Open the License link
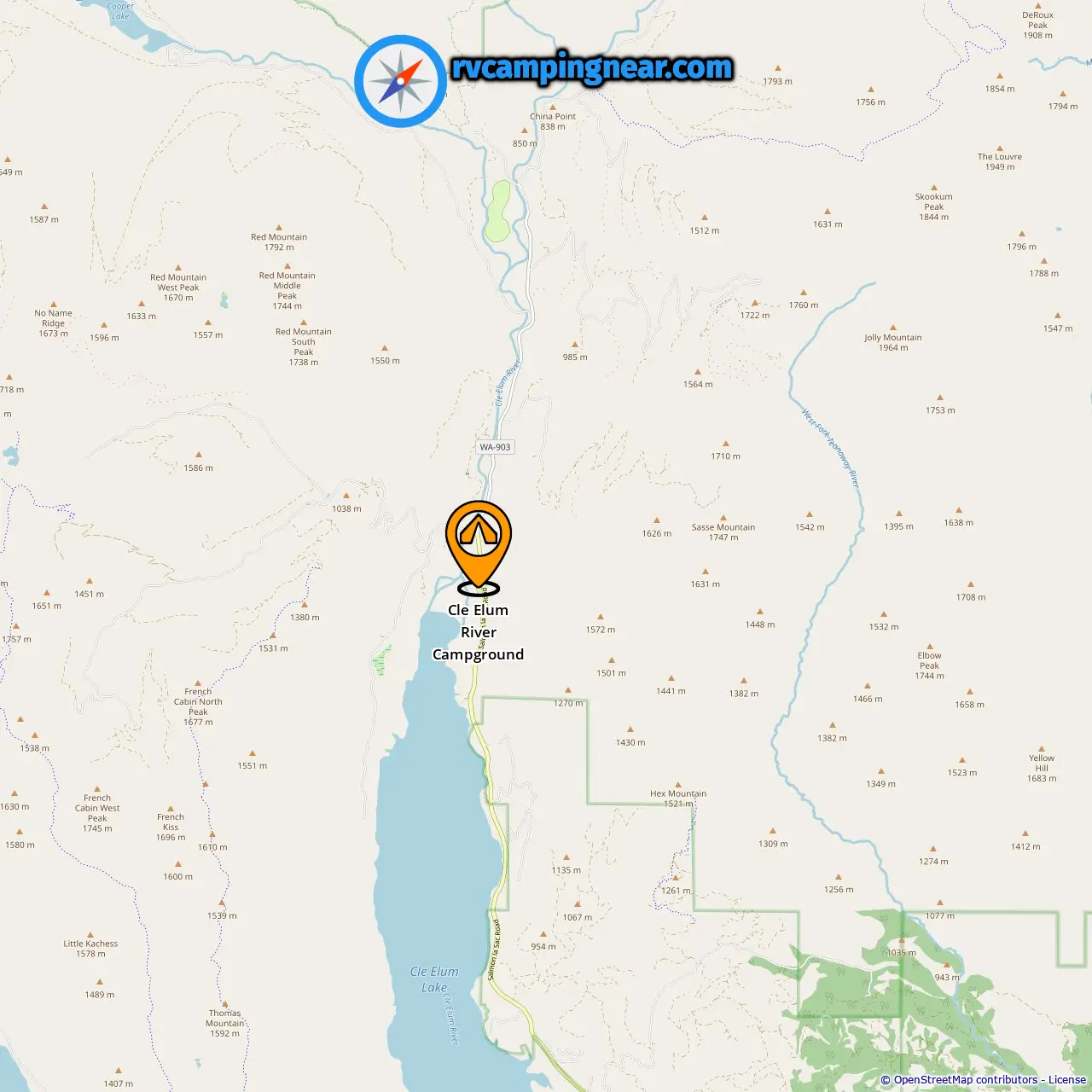This screenshot has height=1092, width=1092. pos(1067,1080)
